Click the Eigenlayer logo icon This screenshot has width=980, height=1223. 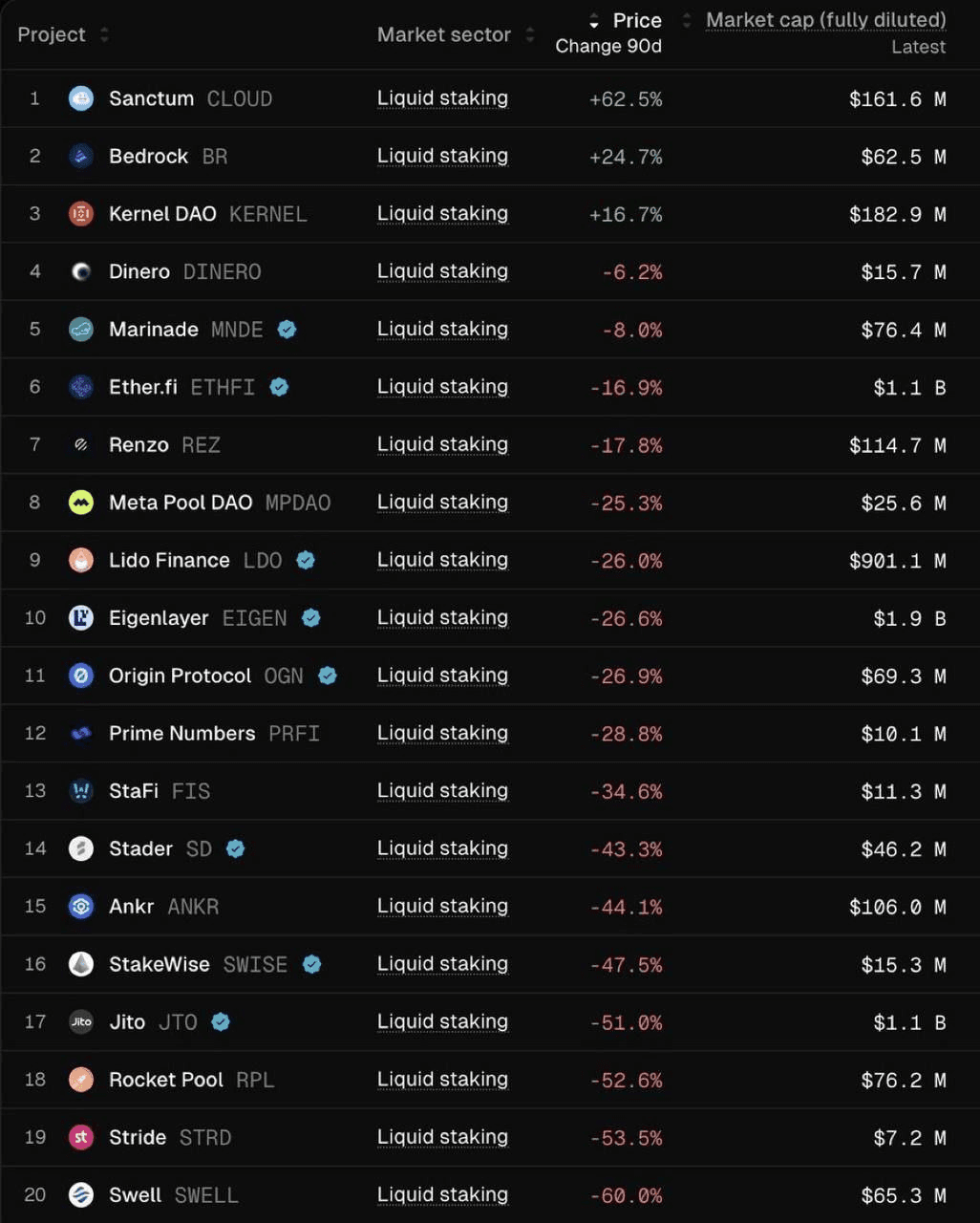pos(81,618)
